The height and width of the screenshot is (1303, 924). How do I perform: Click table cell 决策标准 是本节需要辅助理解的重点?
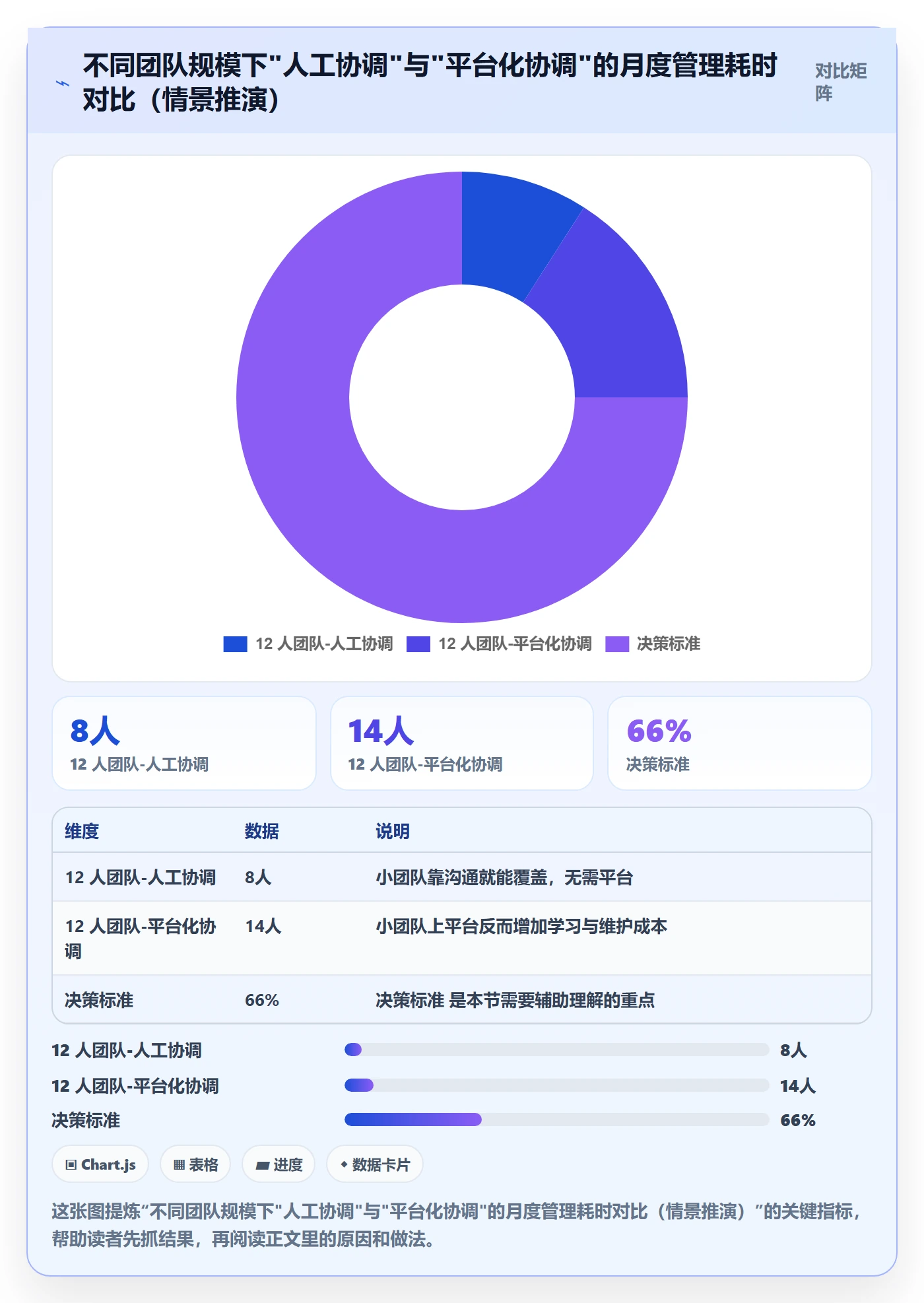point(515,1000)
